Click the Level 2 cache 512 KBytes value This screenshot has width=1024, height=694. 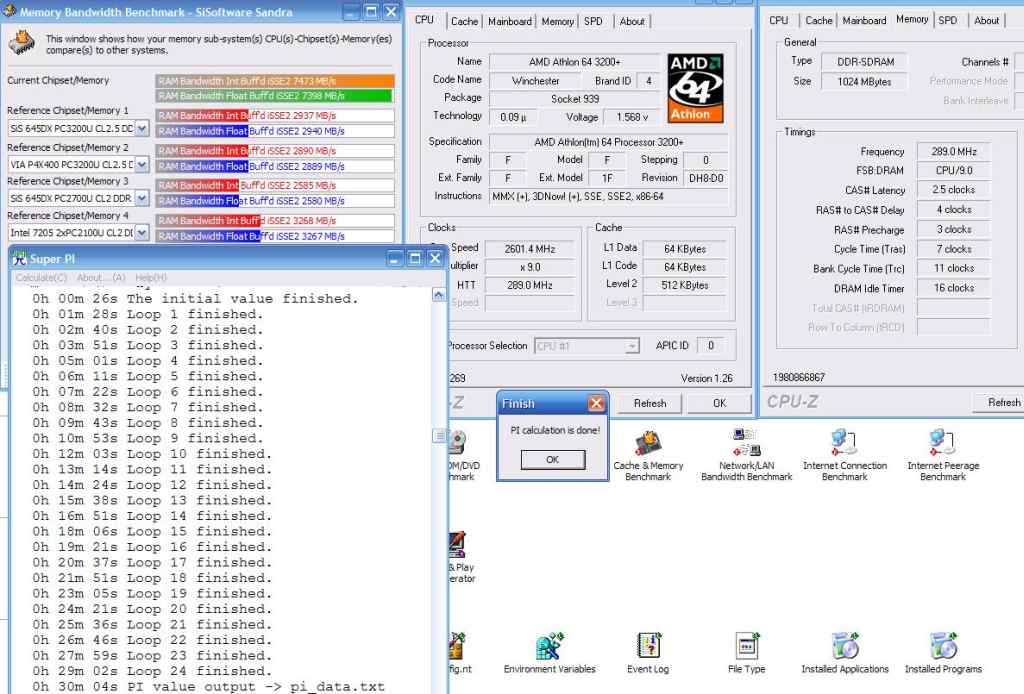(684, 285)
